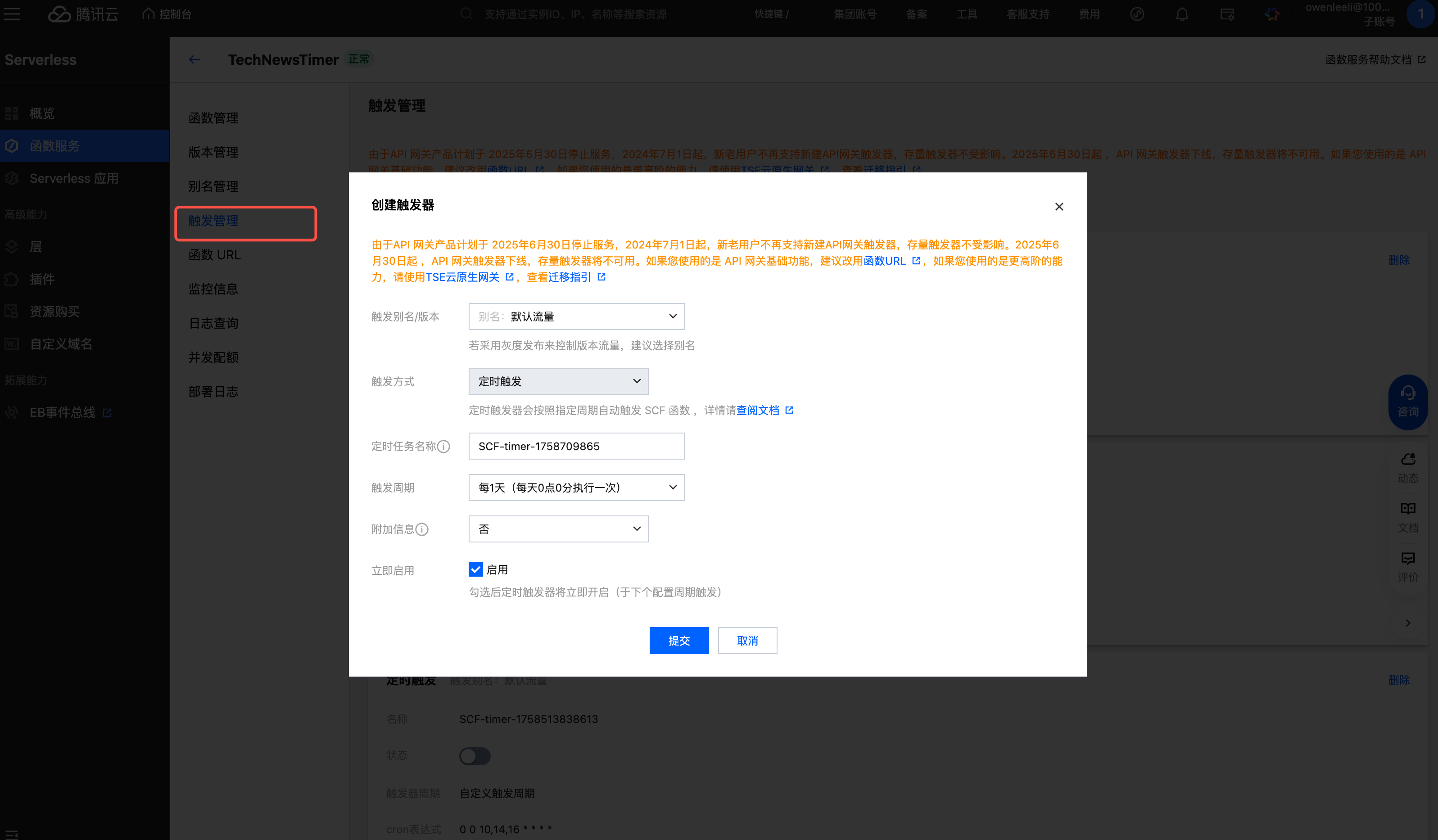This screenshot has width=1438, height=840.
Task: Expand the 触发周期 period dropdown
Action: (x=576, y=488)
